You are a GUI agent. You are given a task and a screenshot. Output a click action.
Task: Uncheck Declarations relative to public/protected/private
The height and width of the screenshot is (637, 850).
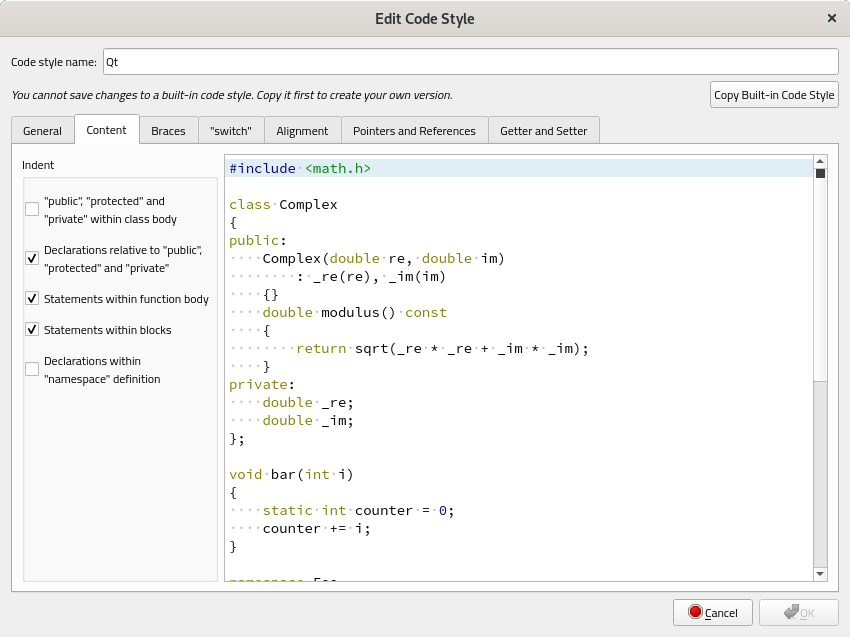(32, 259)
